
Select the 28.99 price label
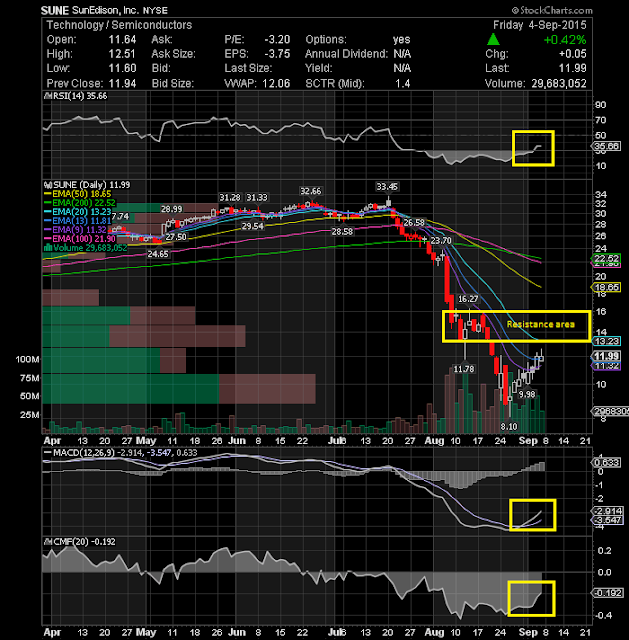point(171,209)
